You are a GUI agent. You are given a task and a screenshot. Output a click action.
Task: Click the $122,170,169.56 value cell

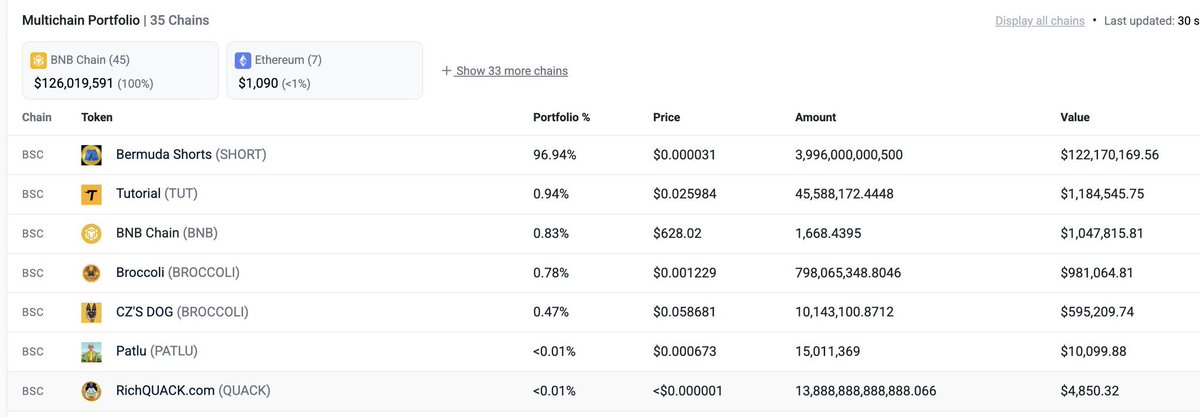pos(1109,155)
